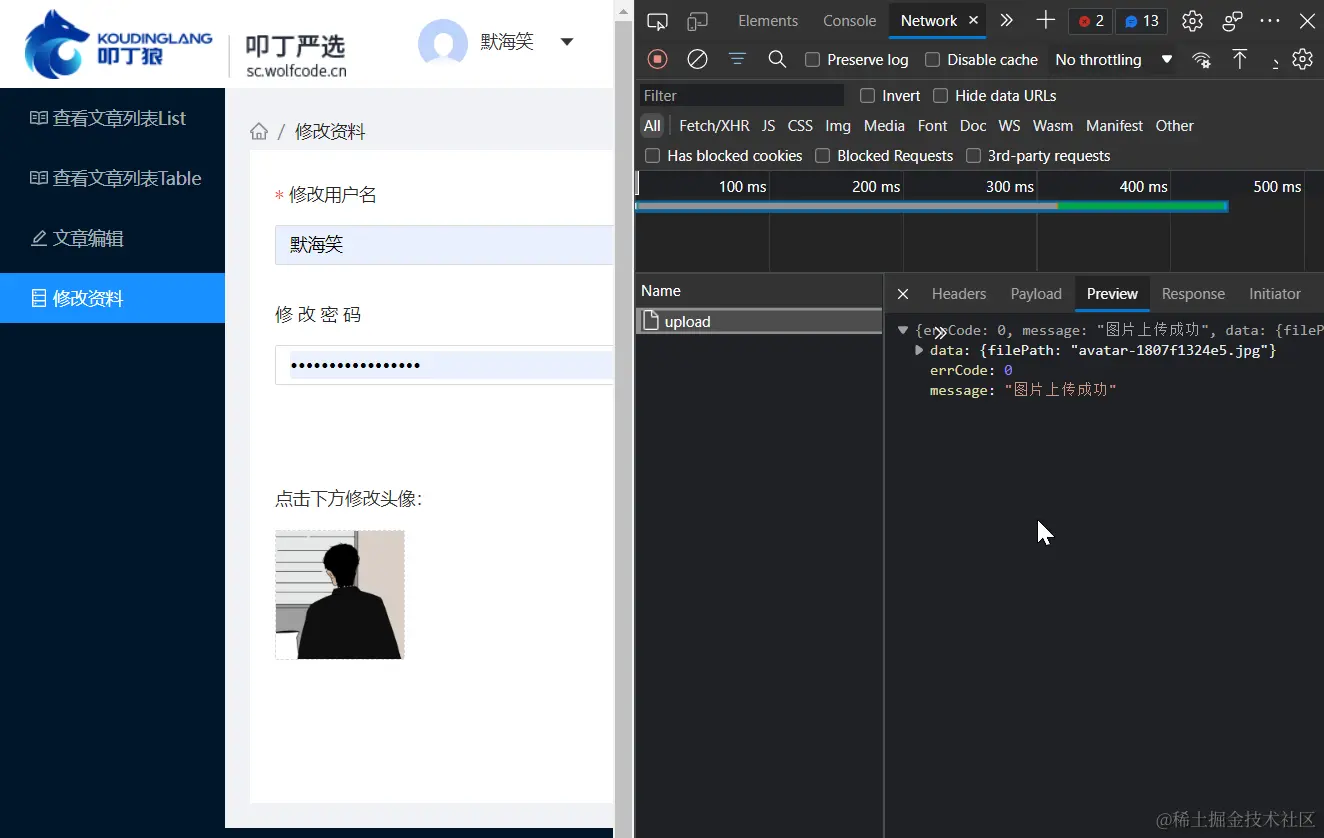Enable the Disable cache checkbox
The width and height of the screenshot is (1324, 838).
933,60
